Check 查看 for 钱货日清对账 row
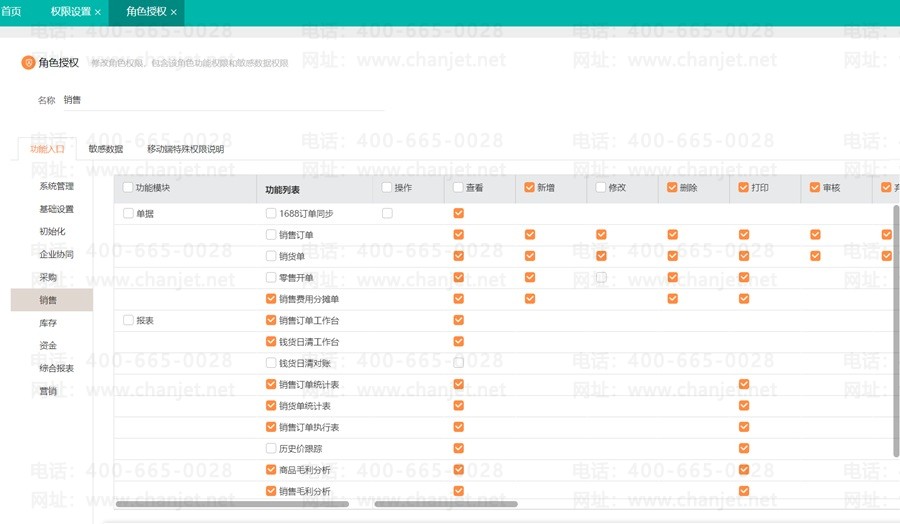The height and width of the screenshot is (524, 900). pyautogui.click(x=459, y=363)
